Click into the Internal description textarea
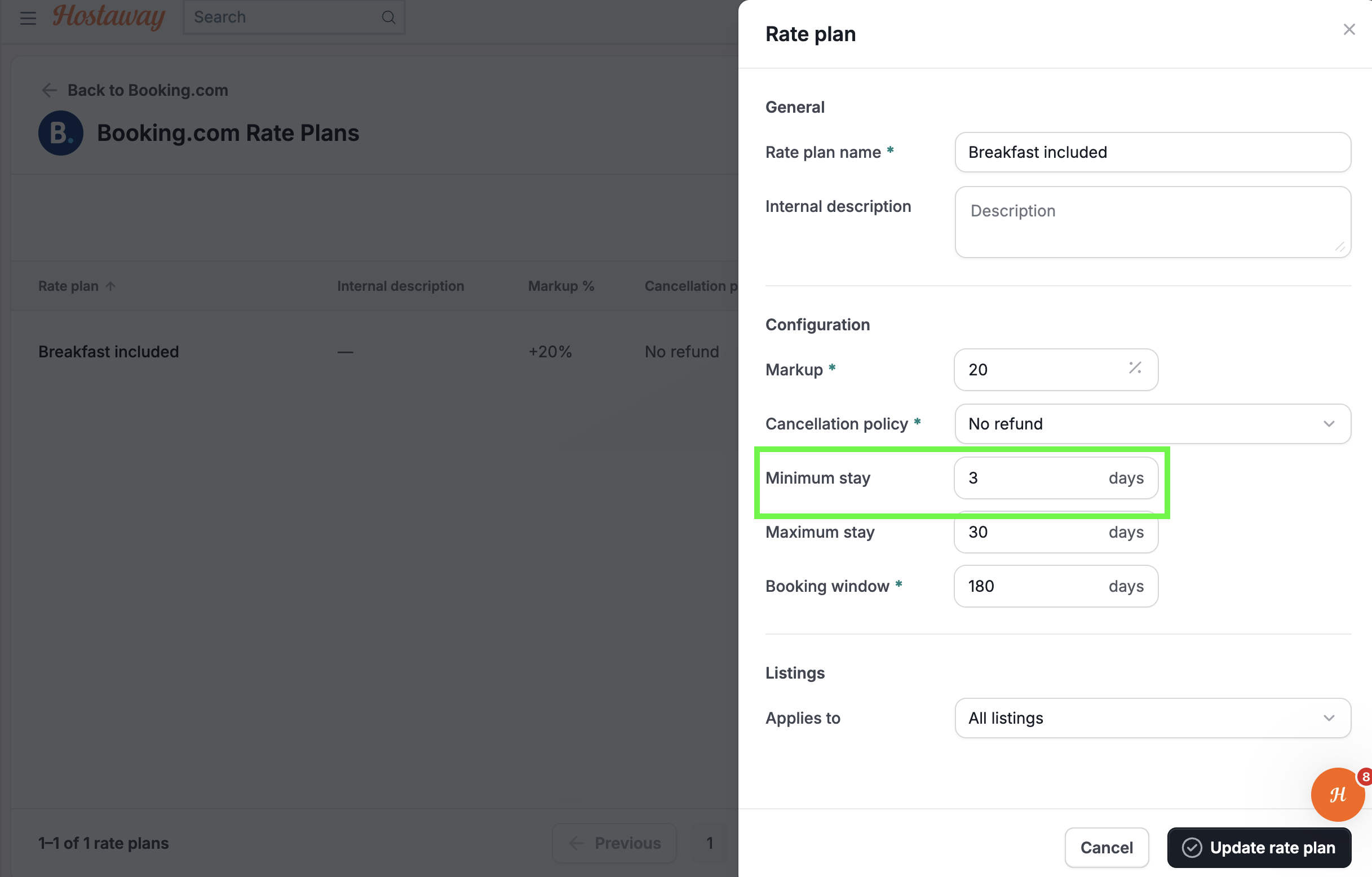 [x=1153, y=222]
